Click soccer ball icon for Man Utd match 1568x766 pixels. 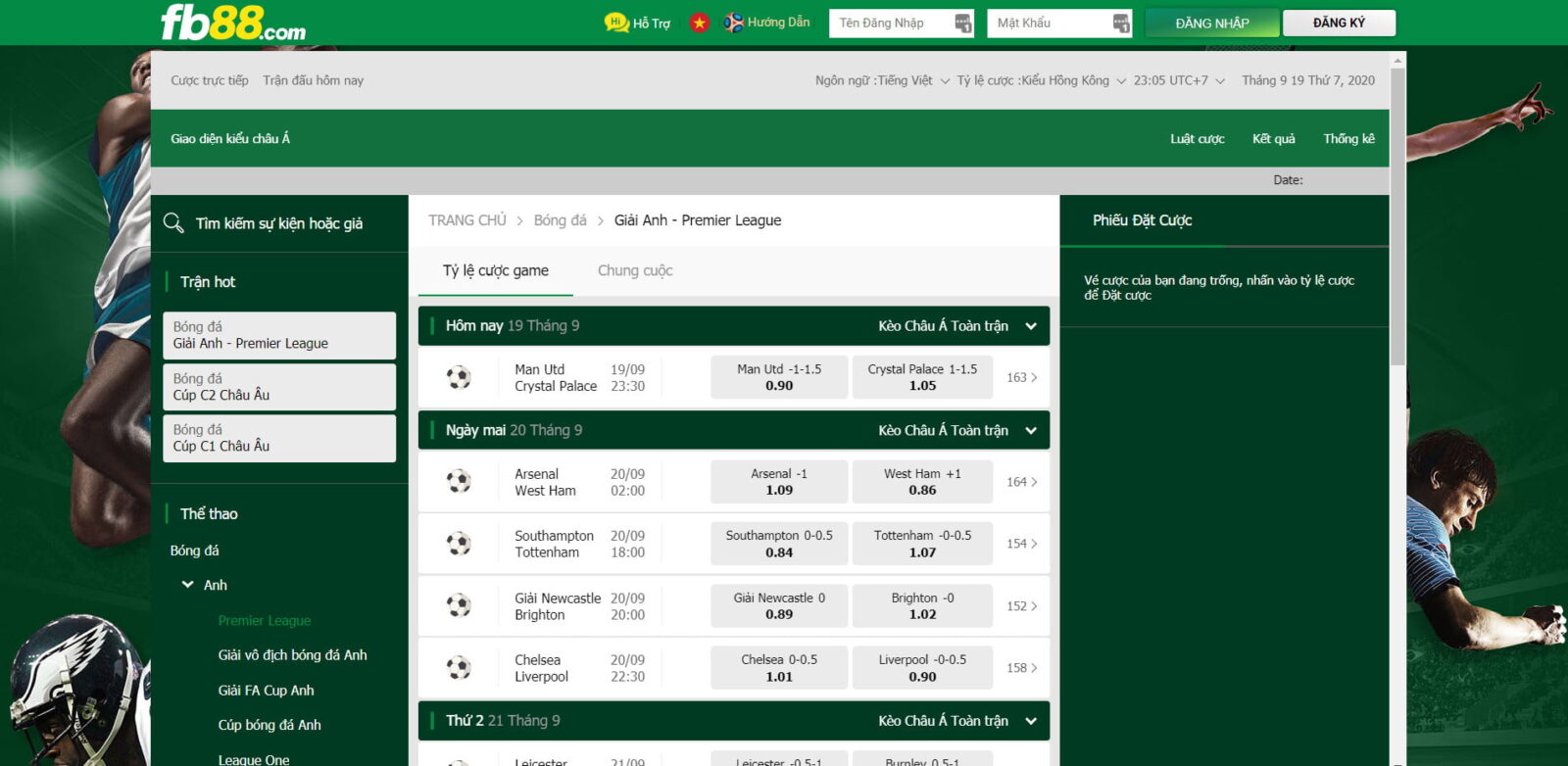point(459,377)
